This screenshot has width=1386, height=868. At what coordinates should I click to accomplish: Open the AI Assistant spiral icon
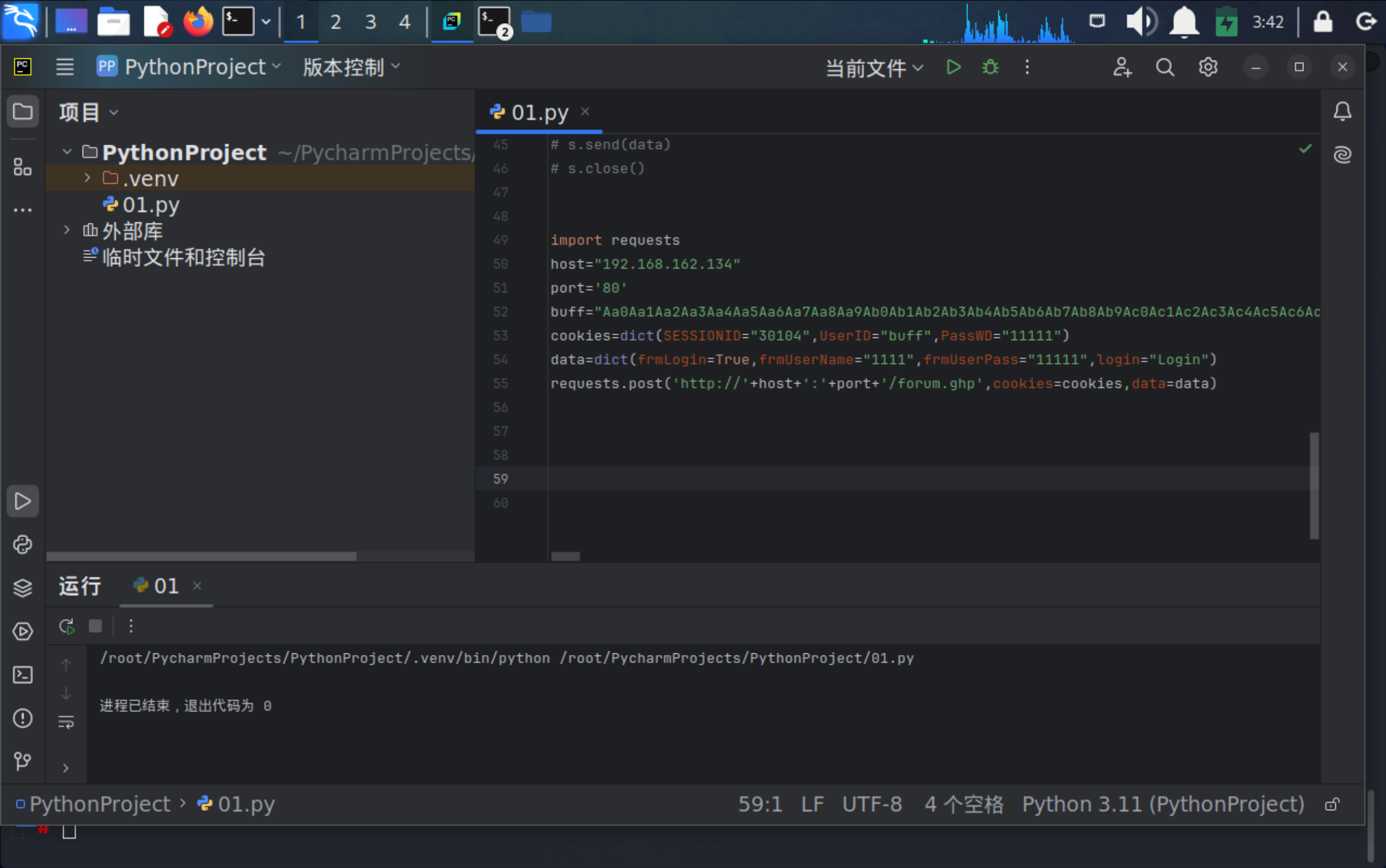tap(1342, 155)
